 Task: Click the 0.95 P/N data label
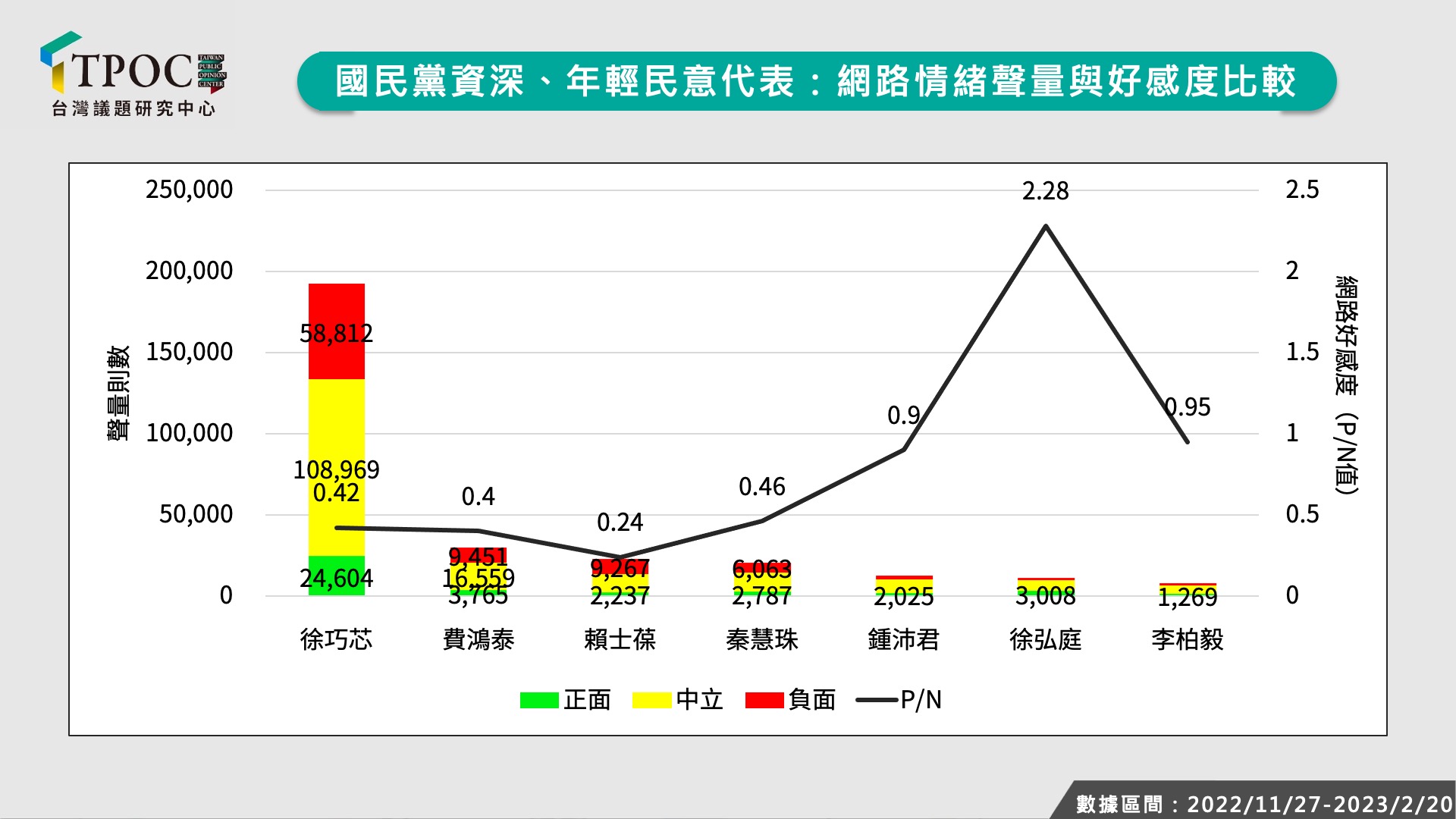click(1188, 407)
